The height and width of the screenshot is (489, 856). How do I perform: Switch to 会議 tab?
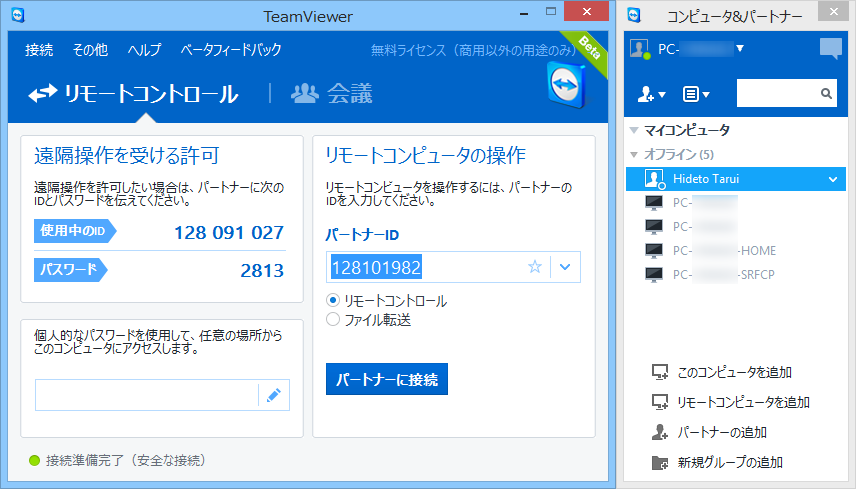click(x=332, y=94)
